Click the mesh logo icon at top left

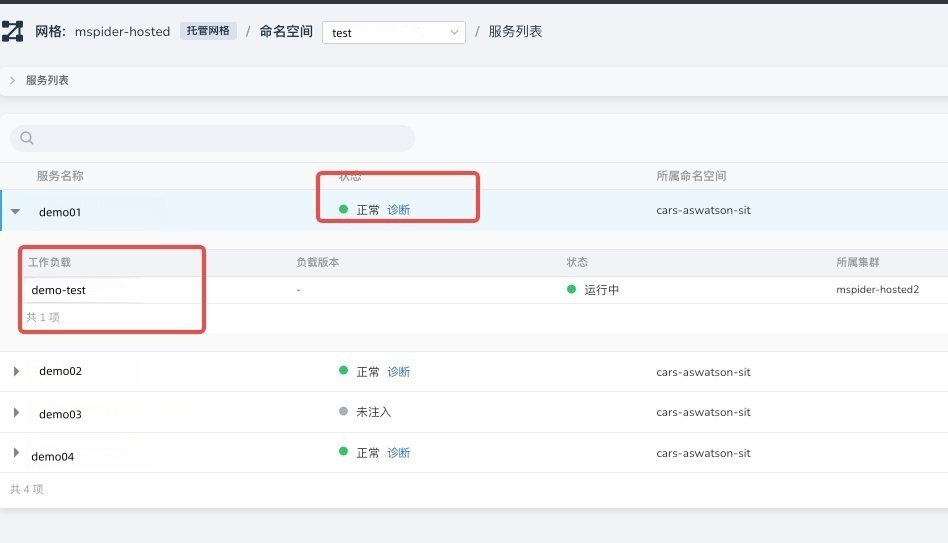click(12, 32)
